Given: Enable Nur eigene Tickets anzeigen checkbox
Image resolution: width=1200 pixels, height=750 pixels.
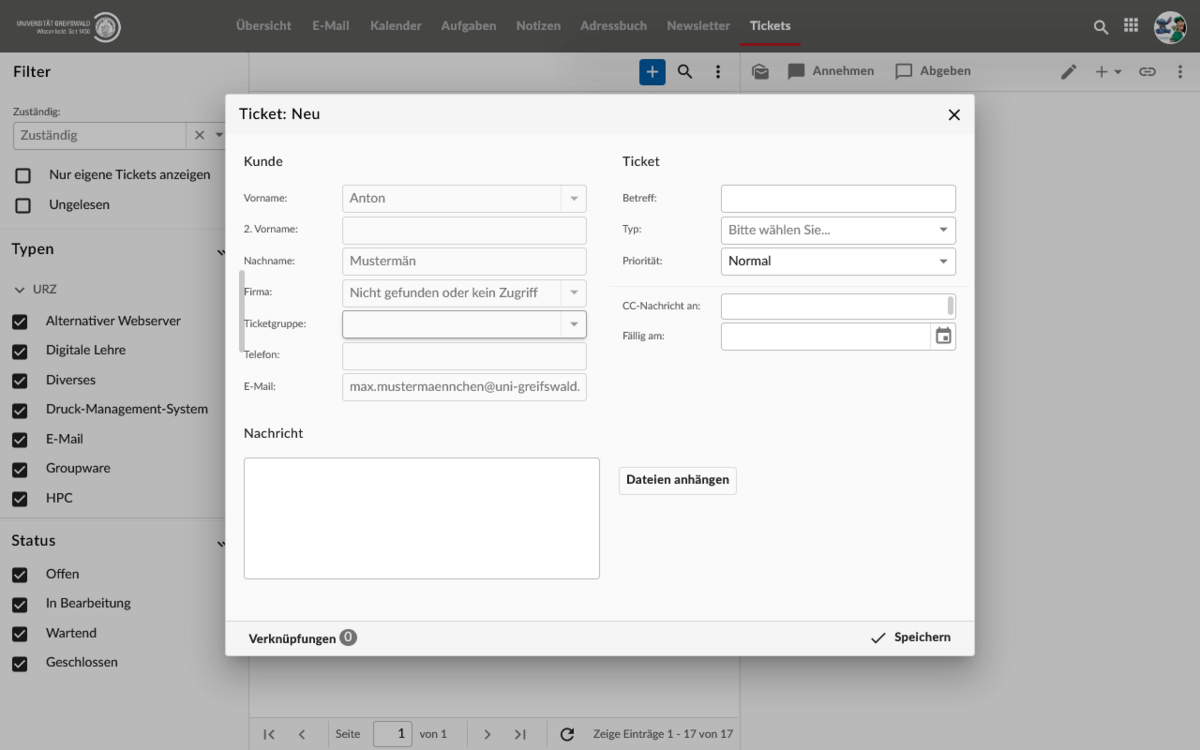Looking at the screenshot, I should pos(23,175).
